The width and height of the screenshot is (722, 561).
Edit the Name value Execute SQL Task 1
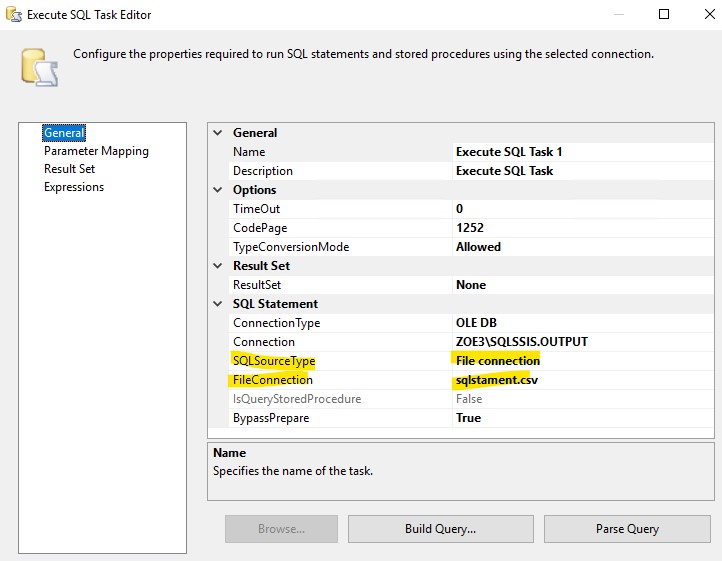pos(583,152)
